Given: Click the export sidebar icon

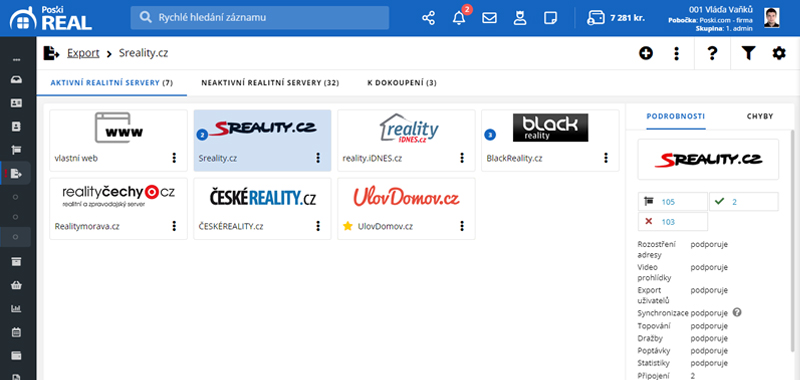Looking at the screenshot, I should pyautogui.click(x=16, y=174).
